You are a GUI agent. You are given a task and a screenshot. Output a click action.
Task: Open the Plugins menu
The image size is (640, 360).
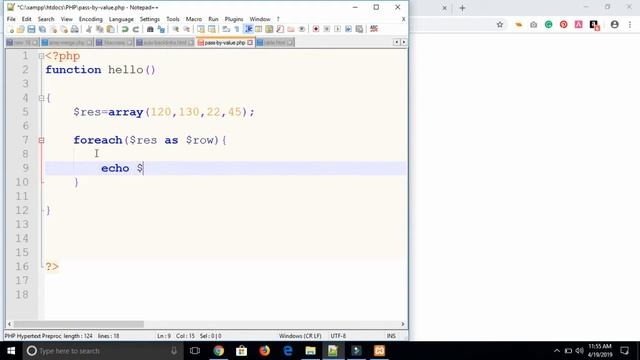(x=233, y=19)
